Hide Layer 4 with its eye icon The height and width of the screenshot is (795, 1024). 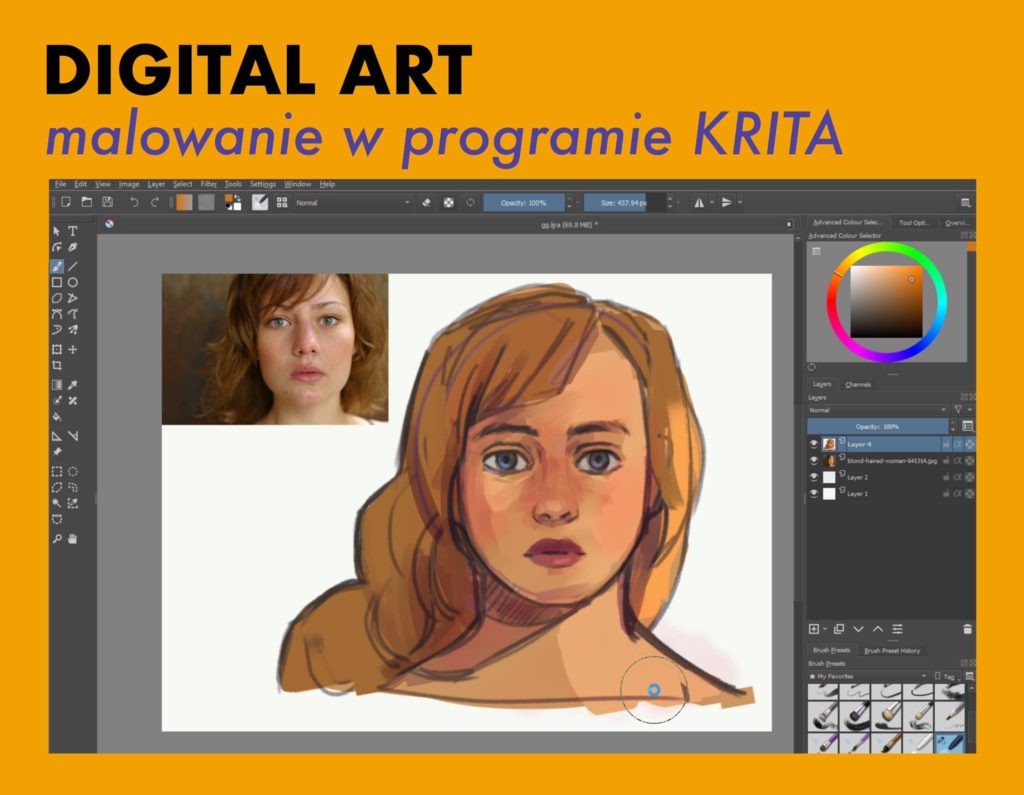point(814,444)
